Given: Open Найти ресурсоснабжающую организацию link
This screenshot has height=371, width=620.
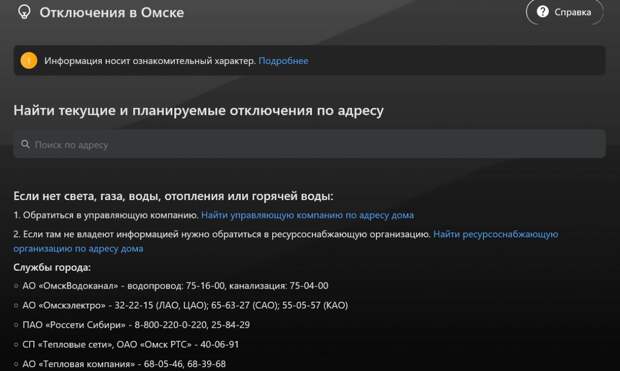Looking at the screenshot, I should 285,241.
